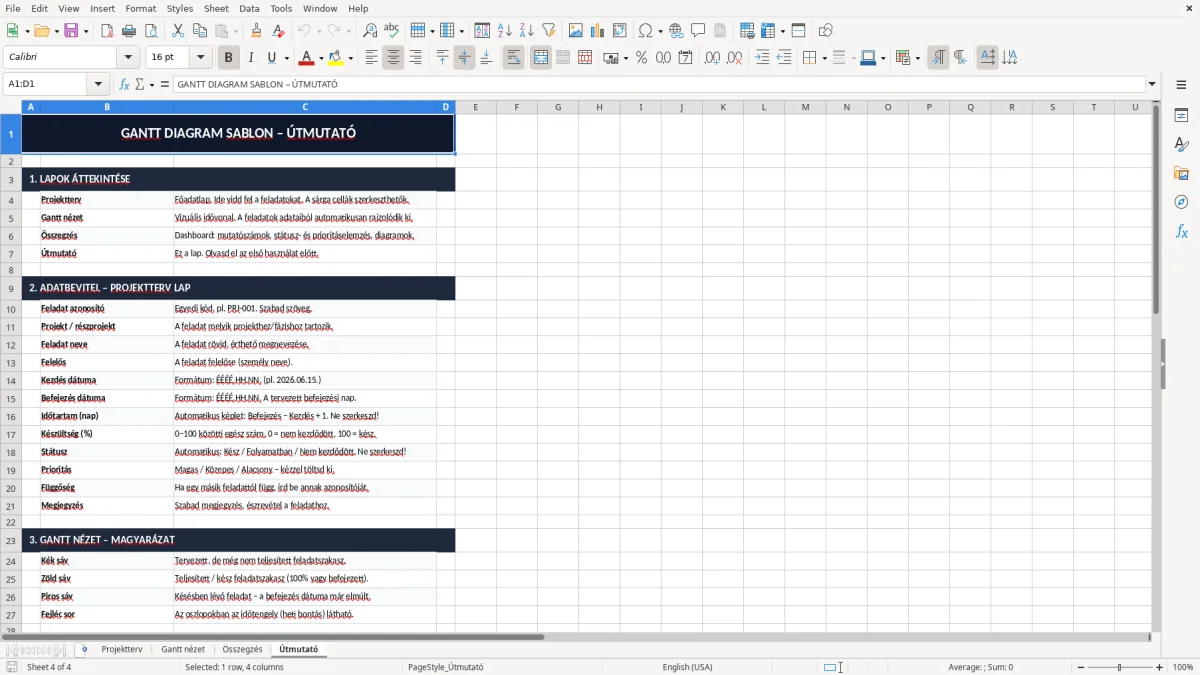
Task: Apply the red font color swatch
Action: pyautogui.click(x=307, y=58)
